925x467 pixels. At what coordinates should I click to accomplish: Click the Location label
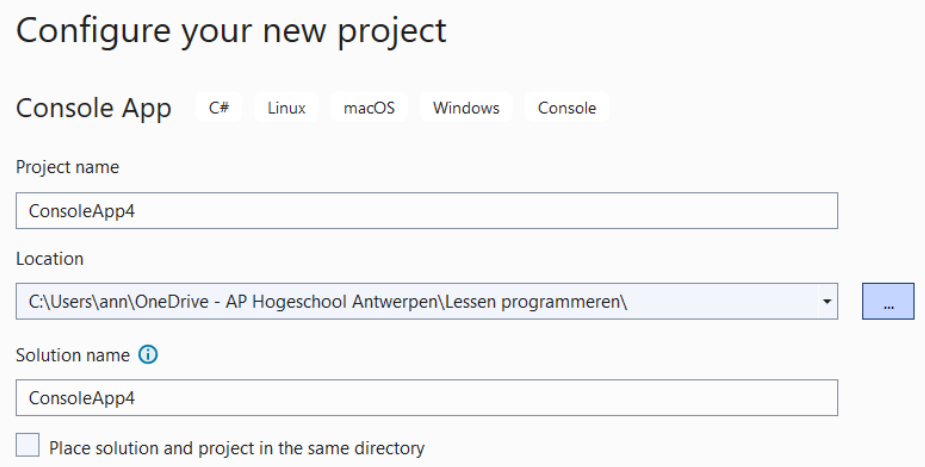[x=50, y=258]
